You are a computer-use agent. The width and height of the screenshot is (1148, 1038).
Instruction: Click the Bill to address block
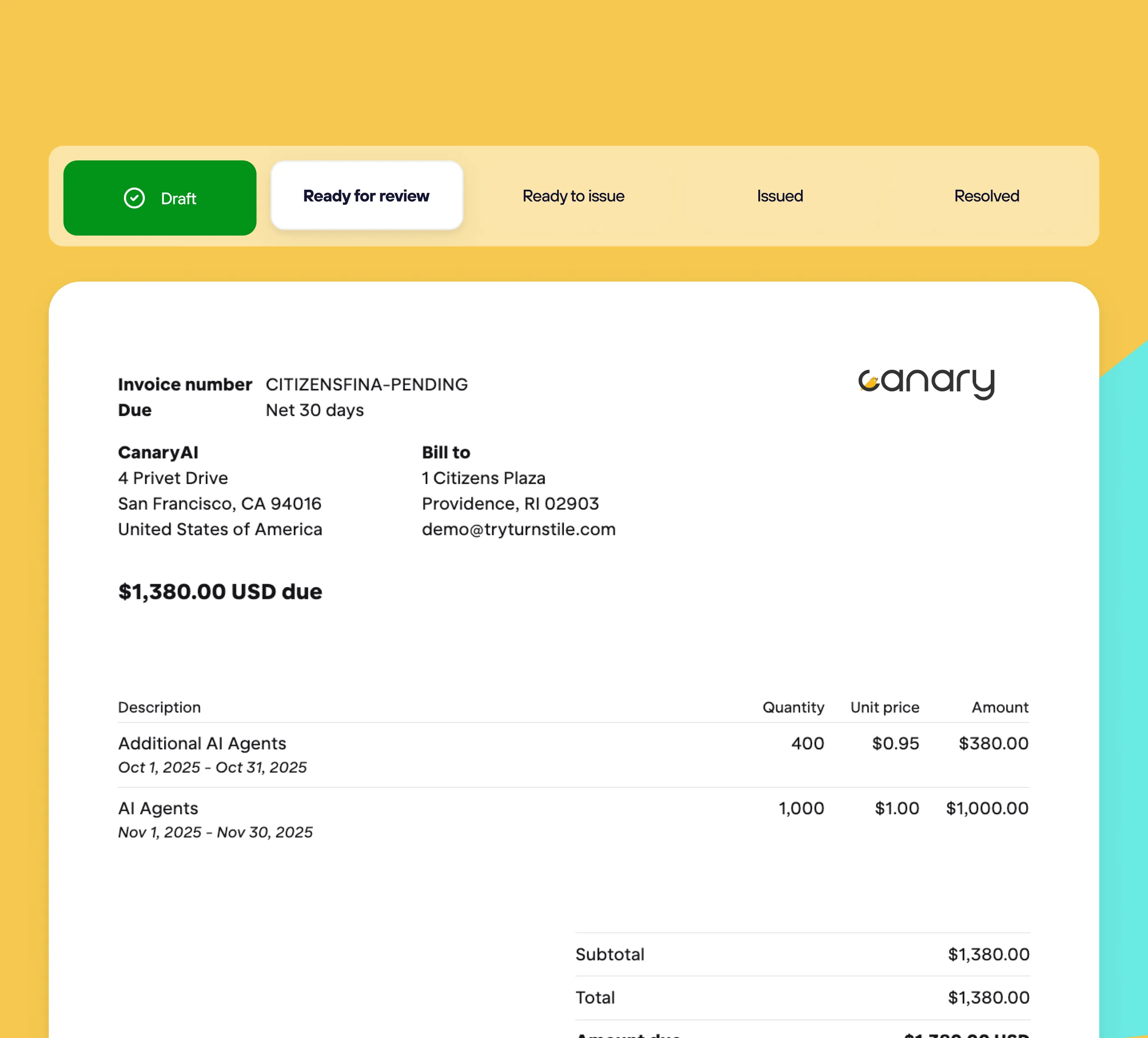[510, 490]
